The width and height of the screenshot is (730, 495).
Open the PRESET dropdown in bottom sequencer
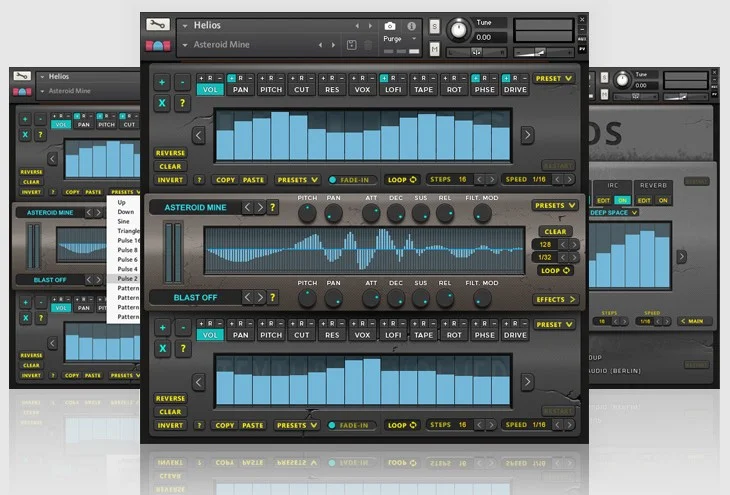554,325
